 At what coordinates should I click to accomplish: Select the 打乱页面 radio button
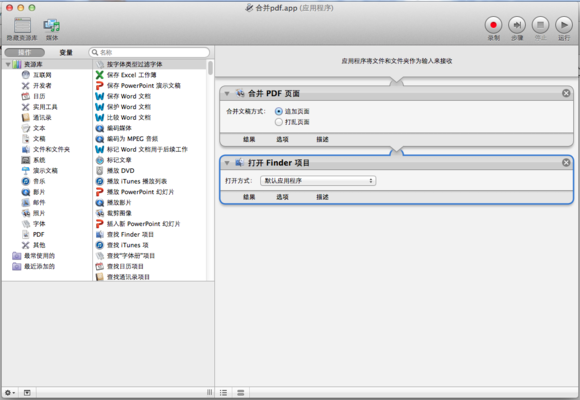pyautogui.click(x=279, y=122)
